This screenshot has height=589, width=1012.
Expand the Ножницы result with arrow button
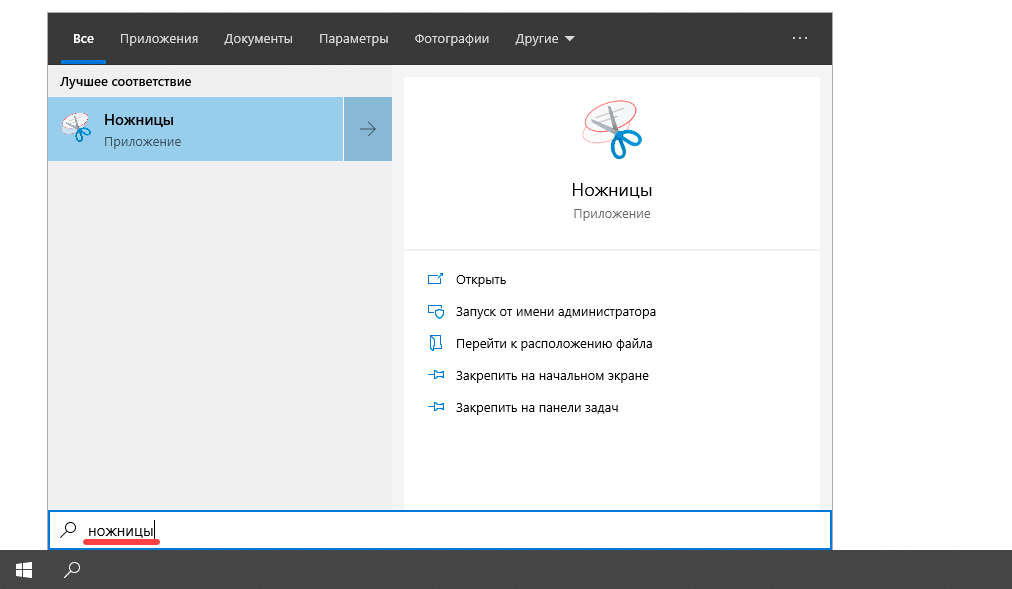click(368, 129)
